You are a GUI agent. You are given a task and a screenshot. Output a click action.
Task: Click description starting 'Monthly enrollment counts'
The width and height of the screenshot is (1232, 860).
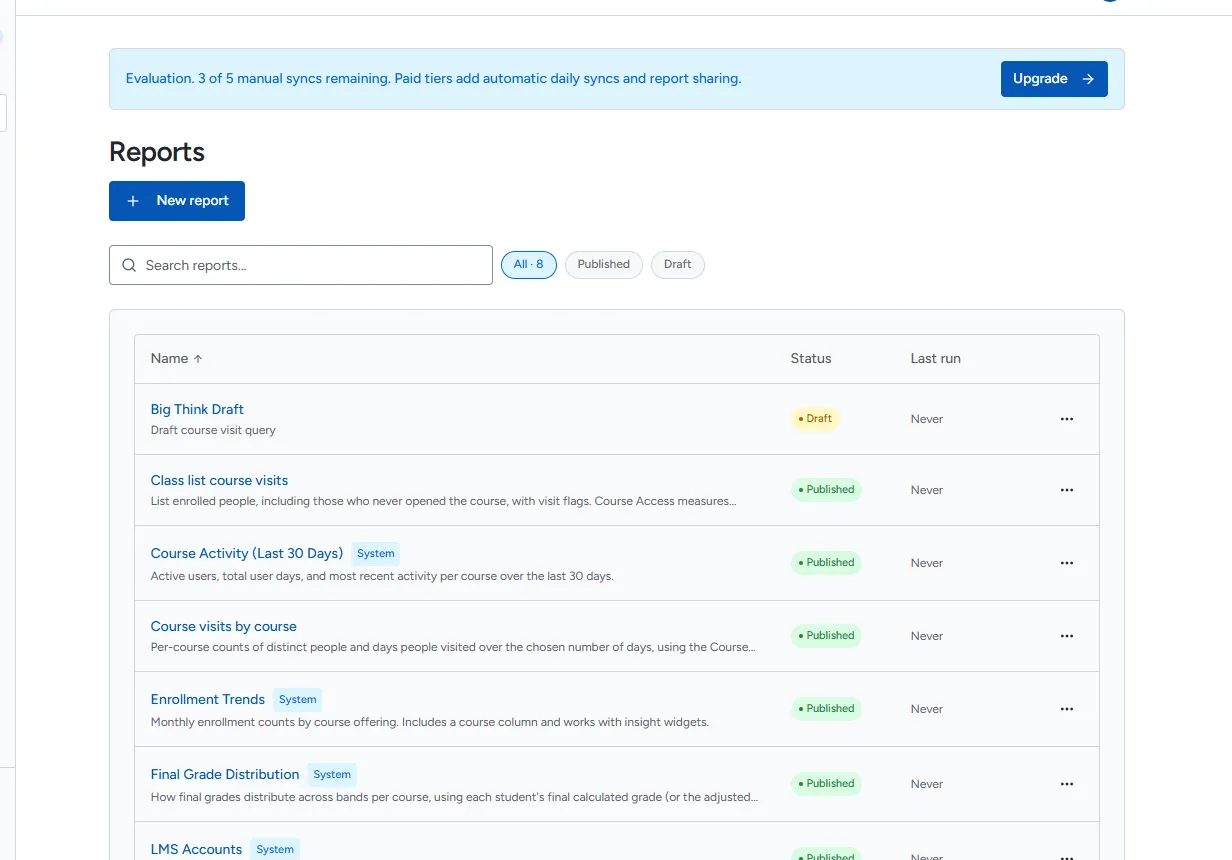430,722
